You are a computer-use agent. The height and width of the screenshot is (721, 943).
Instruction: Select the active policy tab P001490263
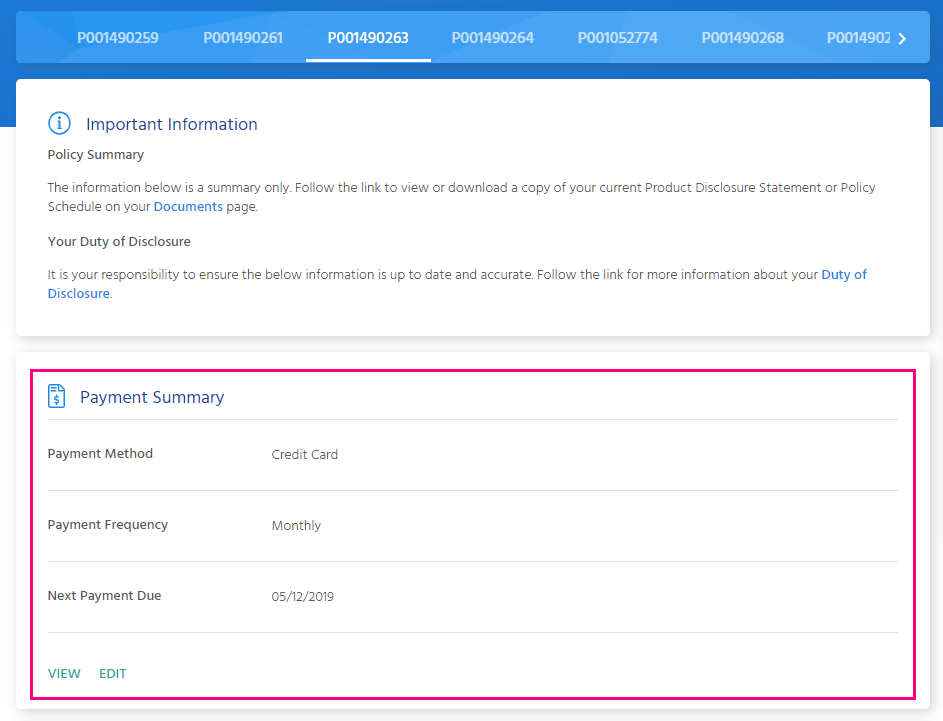tap(368, 38)
